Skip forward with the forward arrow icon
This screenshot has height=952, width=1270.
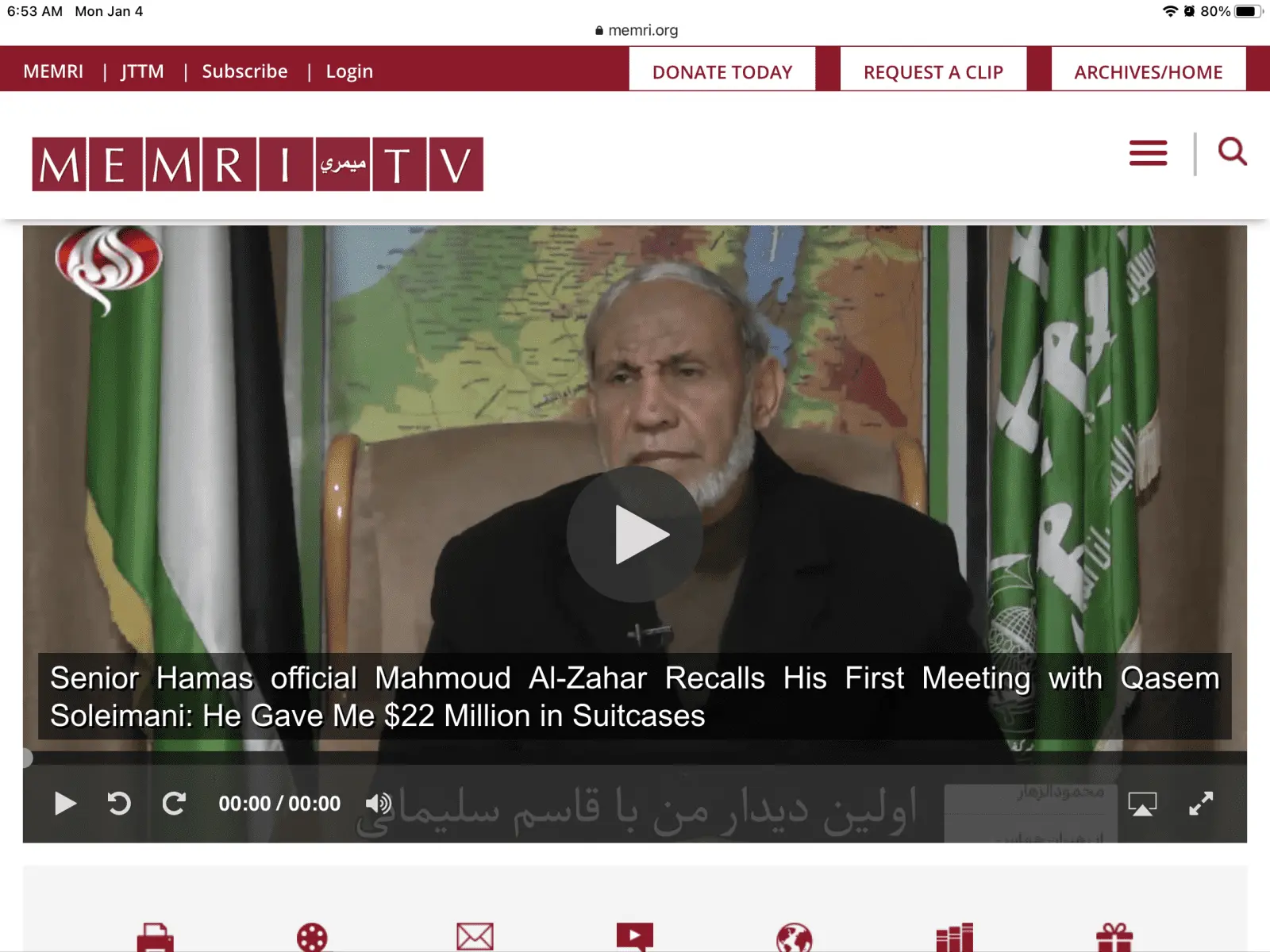[174, 804]
